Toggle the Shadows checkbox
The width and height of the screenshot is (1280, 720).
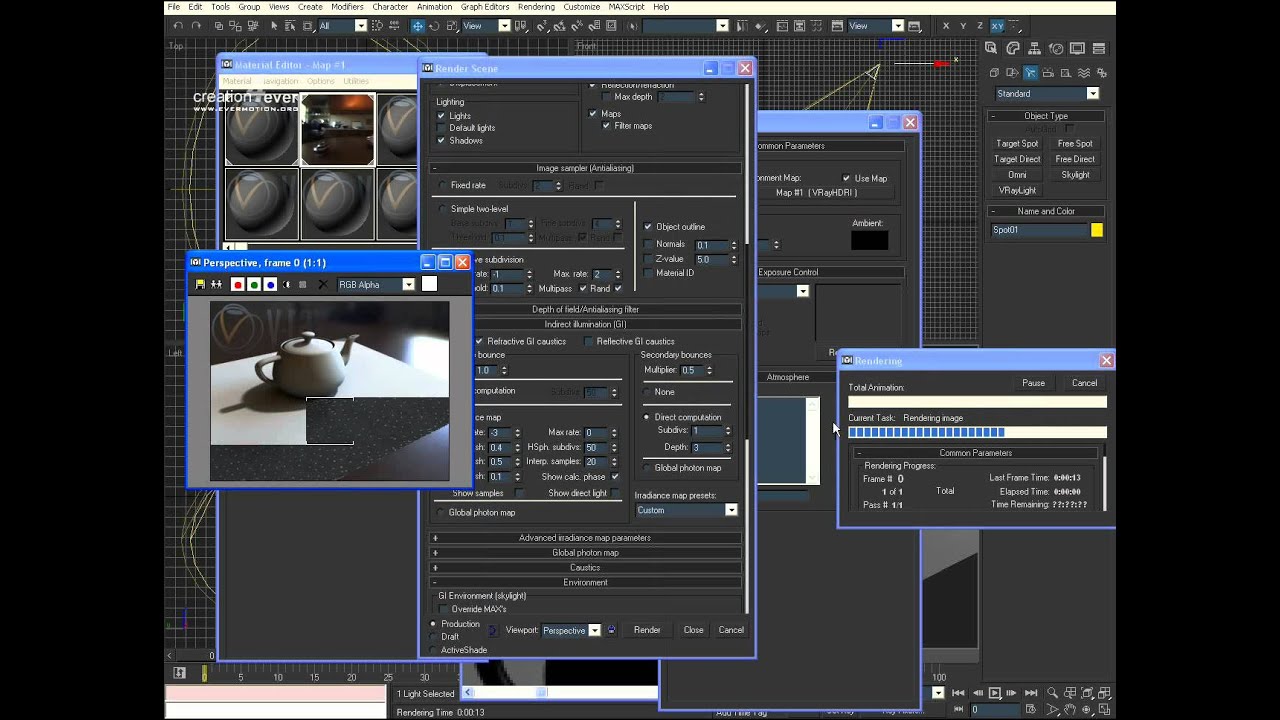441,141
